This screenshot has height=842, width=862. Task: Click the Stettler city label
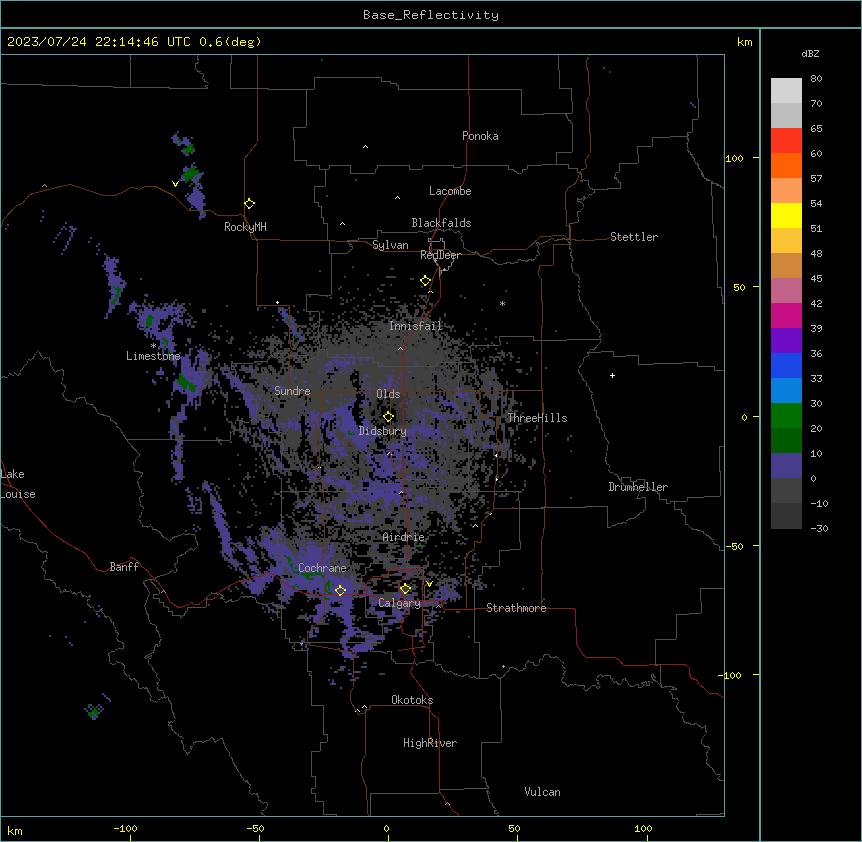point(634,237)
